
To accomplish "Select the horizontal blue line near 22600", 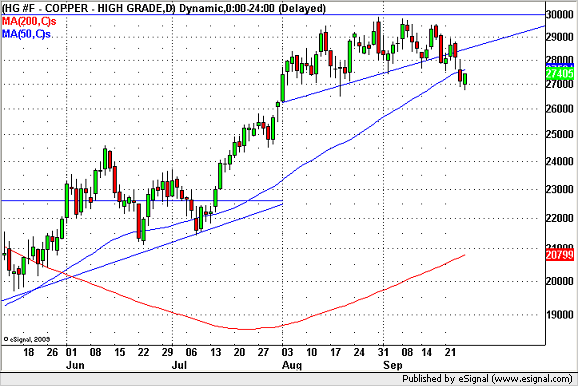I will coord(142,201).
